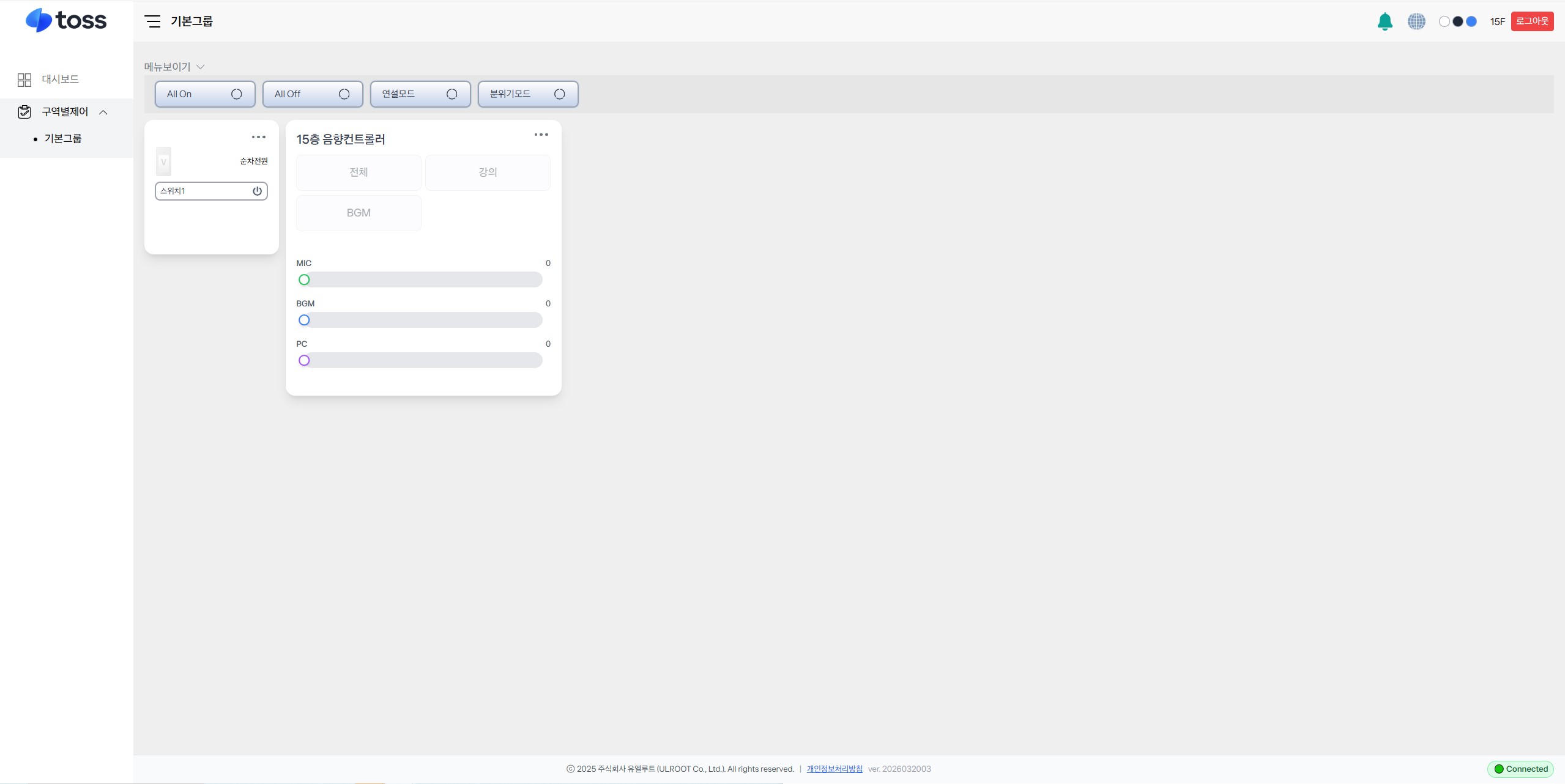This screenshot has width=1565, height=784.
Task: Toggle the All On scene button
Action: pyautogui.click(x=205, y=94)
